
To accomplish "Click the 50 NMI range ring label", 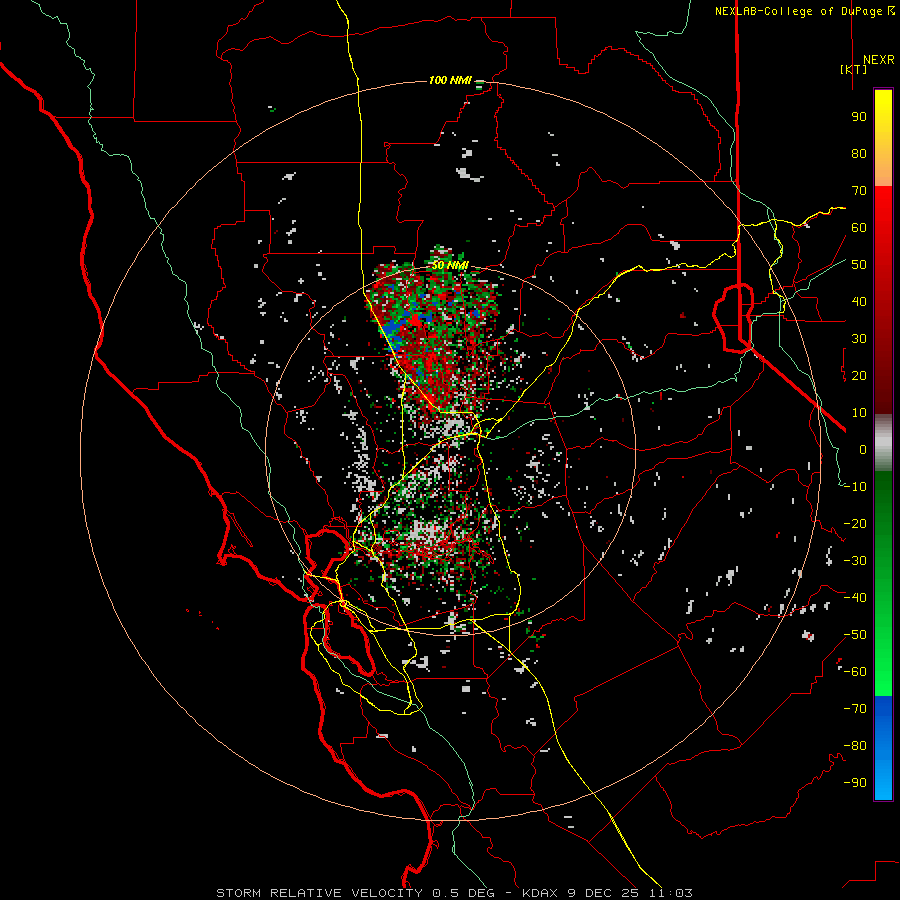I will pyautogui.click(x=450, y=265).
